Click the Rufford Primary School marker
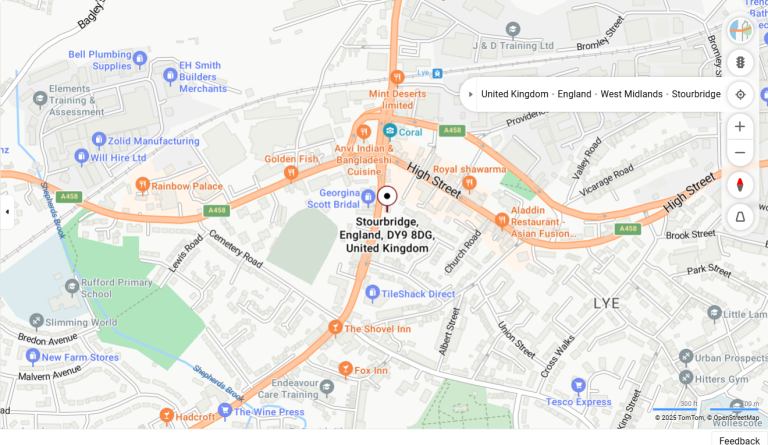Image resolution: width=768 pixels, height=445 pixels. pyautogui.click(x=72, y=287)
